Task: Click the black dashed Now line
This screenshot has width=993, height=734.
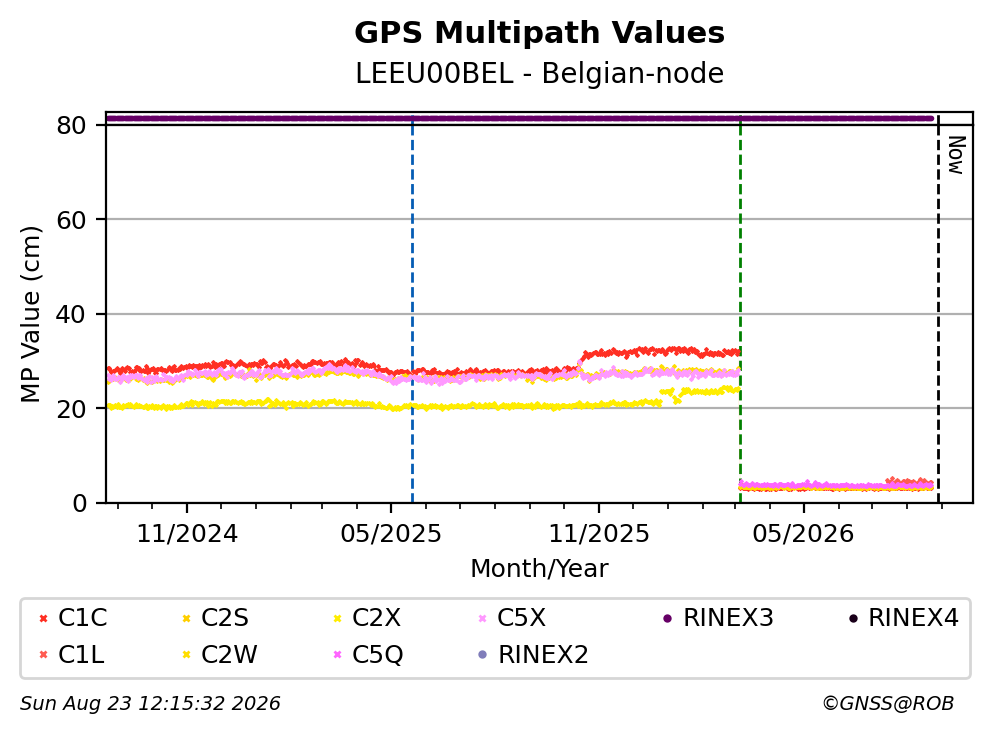Action: coord(939,310)
